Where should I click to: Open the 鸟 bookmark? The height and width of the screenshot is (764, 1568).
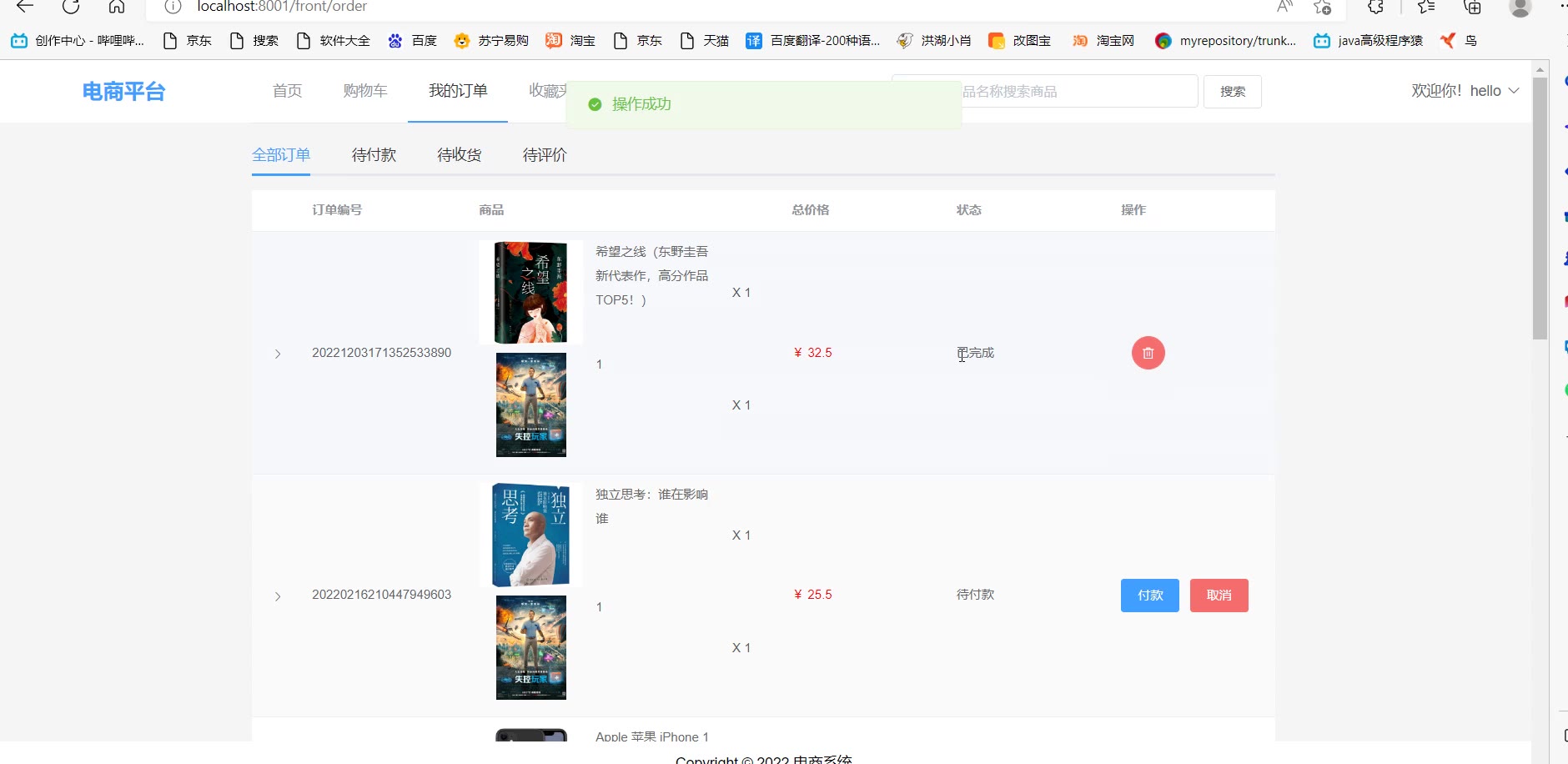(1459, 41)
